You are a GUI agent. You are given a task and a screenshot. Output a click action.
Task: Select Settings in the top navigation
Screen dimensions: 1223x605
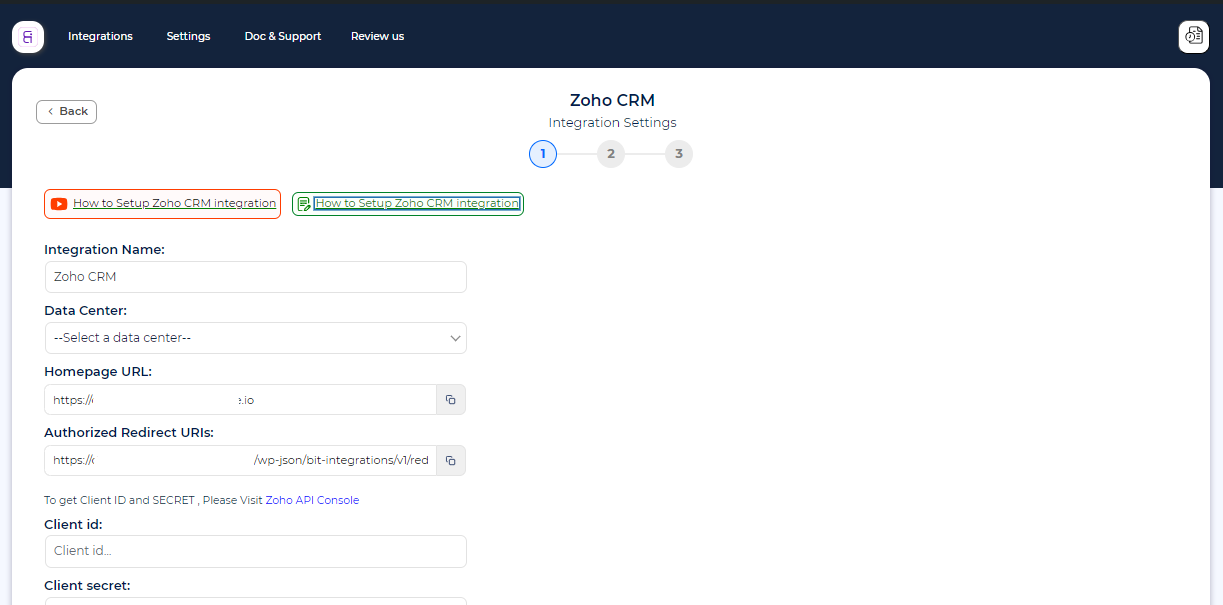tap(188, 36)
